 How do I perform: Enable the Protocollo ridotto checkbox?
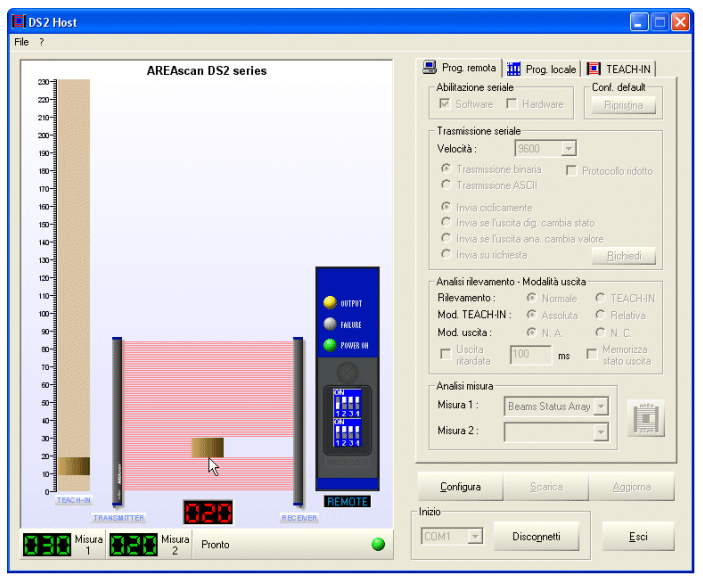click(571, 170)
